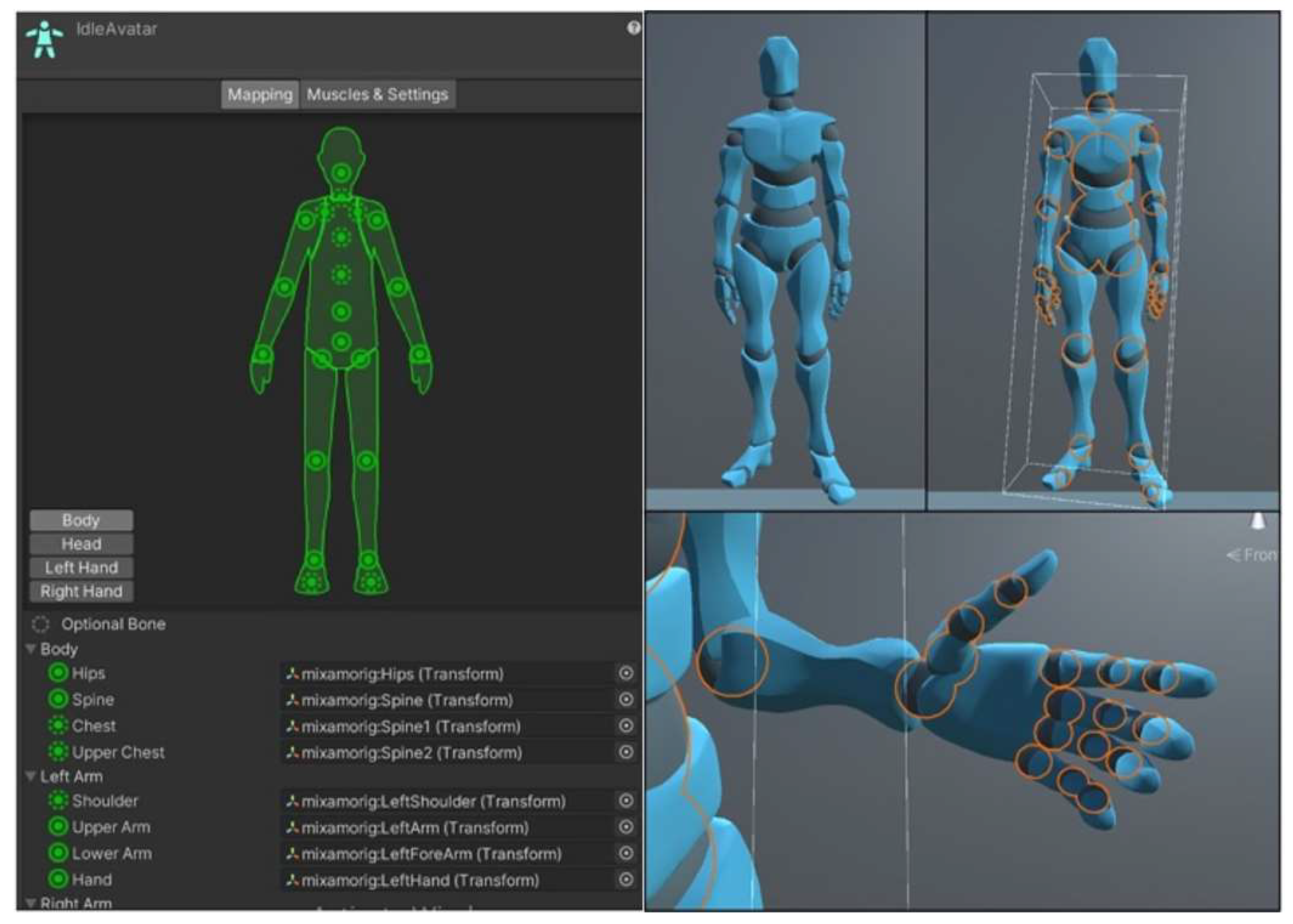The width and height of the screenshot is (1293, 924).
Task: Show the Head mapping view
Action: point(81,544)
